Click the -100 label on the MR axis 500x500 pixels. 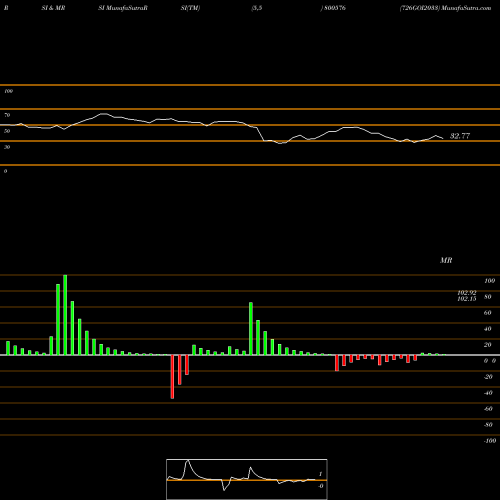[490, 441]
